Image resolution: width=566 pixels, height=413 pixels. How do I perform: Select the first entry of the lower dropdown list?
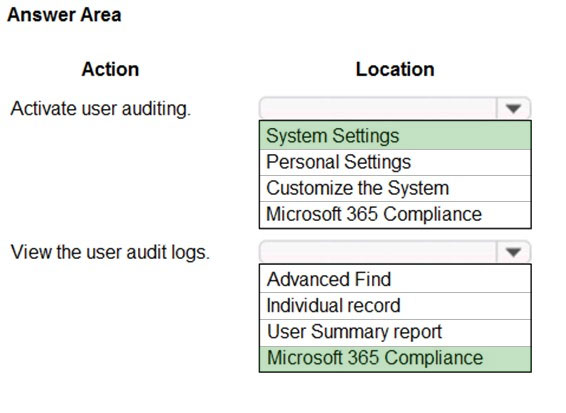tap(395, 279)
